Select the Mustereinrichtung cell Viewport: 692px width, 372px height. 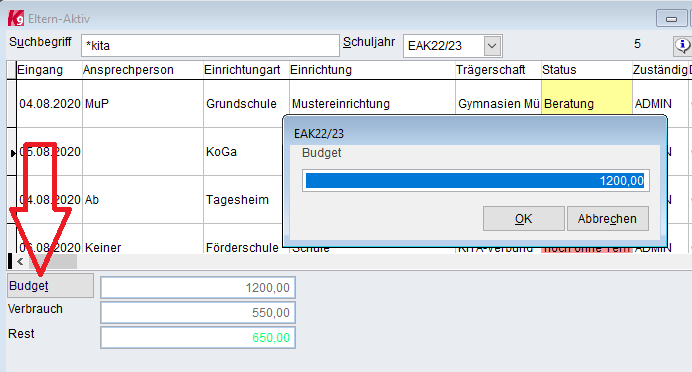[372, 104]
